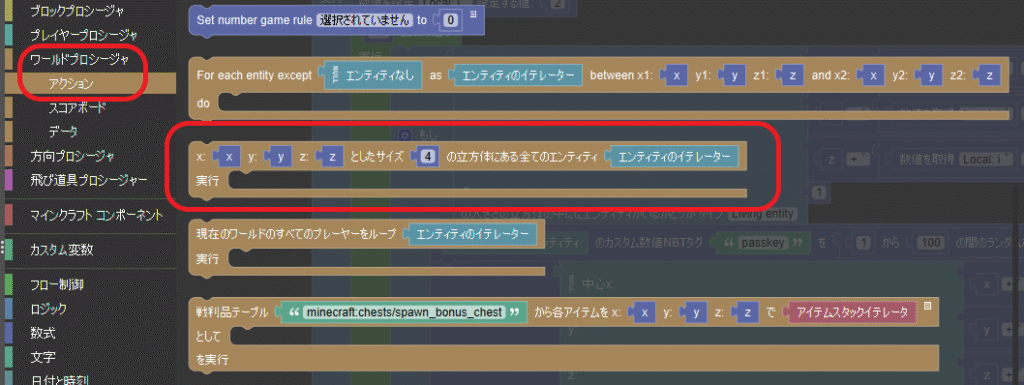The width and height of the screenshot is (1024, 385).
Task: Click the game rule value 0 field
Action: (x=451, y=21)
